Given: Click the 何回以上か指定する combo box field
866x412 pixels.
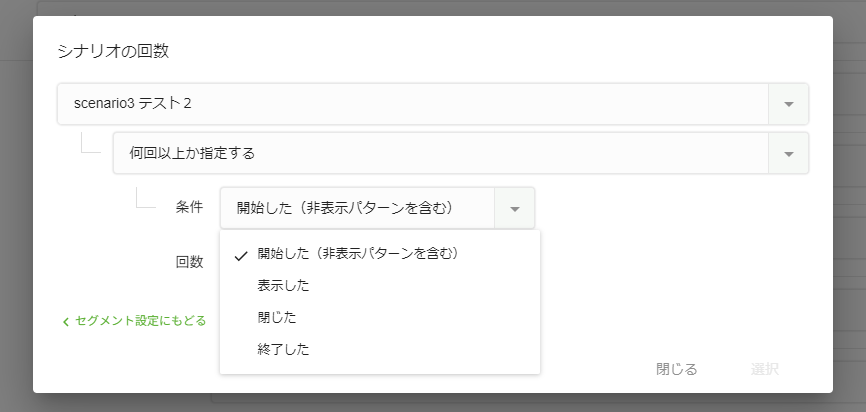Looking at the screenshot, I should (x=461, y=154).
